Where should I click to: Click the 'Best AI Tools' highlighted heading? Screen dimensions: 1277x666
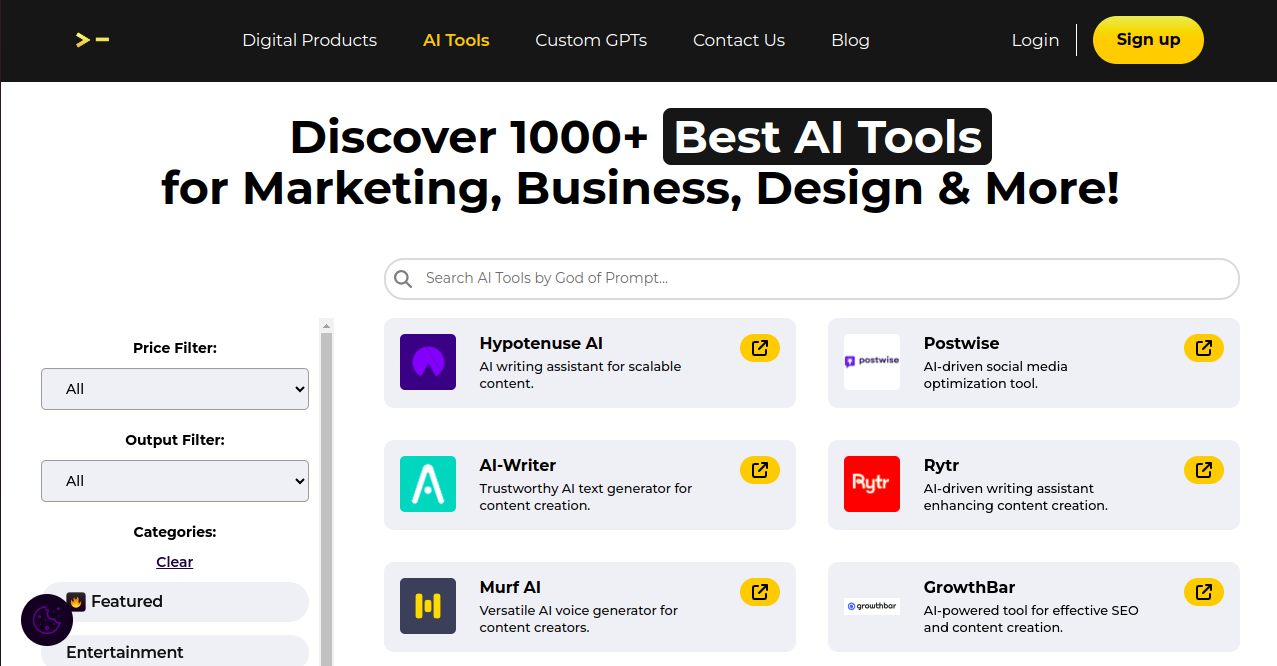click(828, 137)
